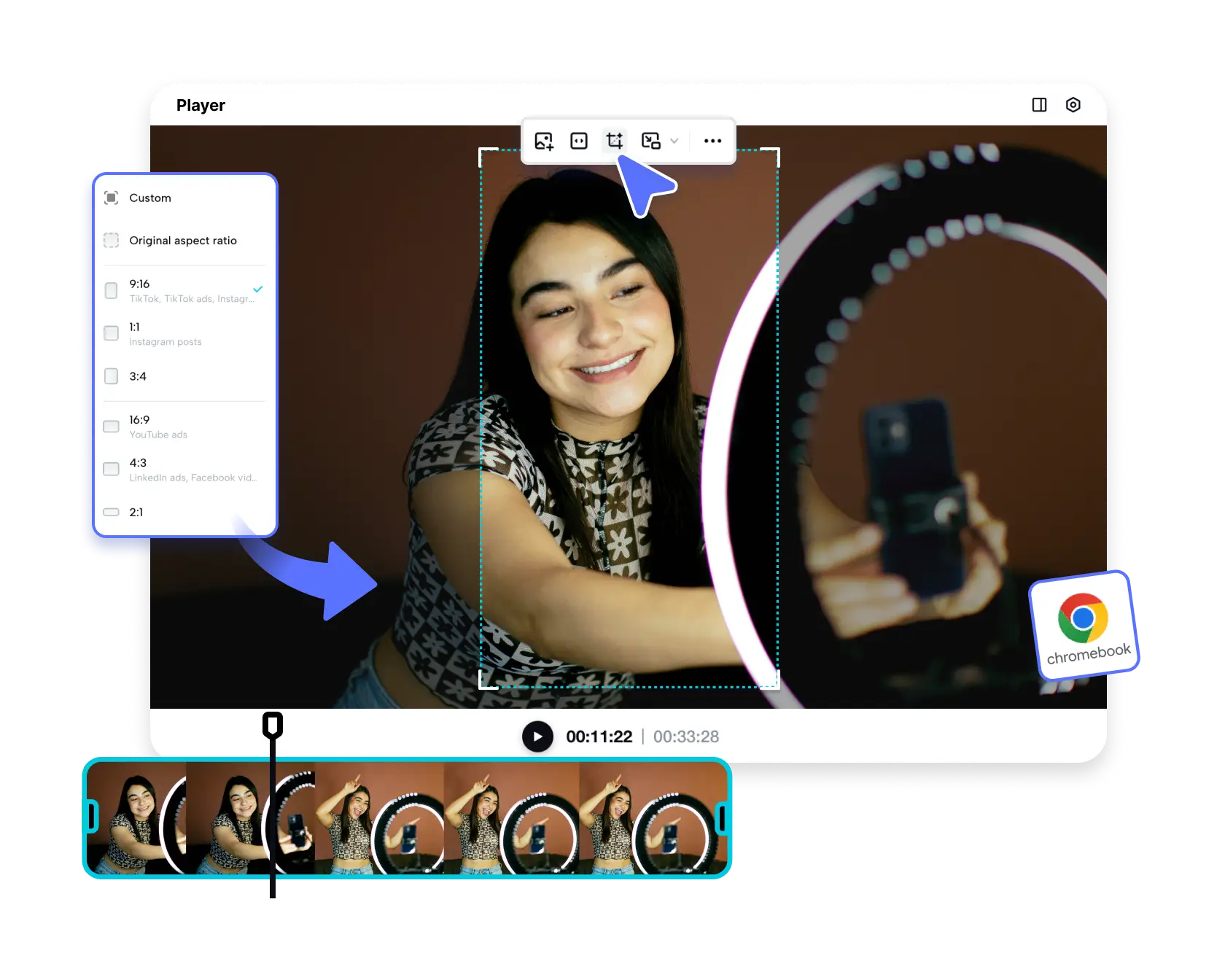1225x980 pixels.
Task: Open the Add image tool
Action: pyautogui.click(x=543, y=141)
